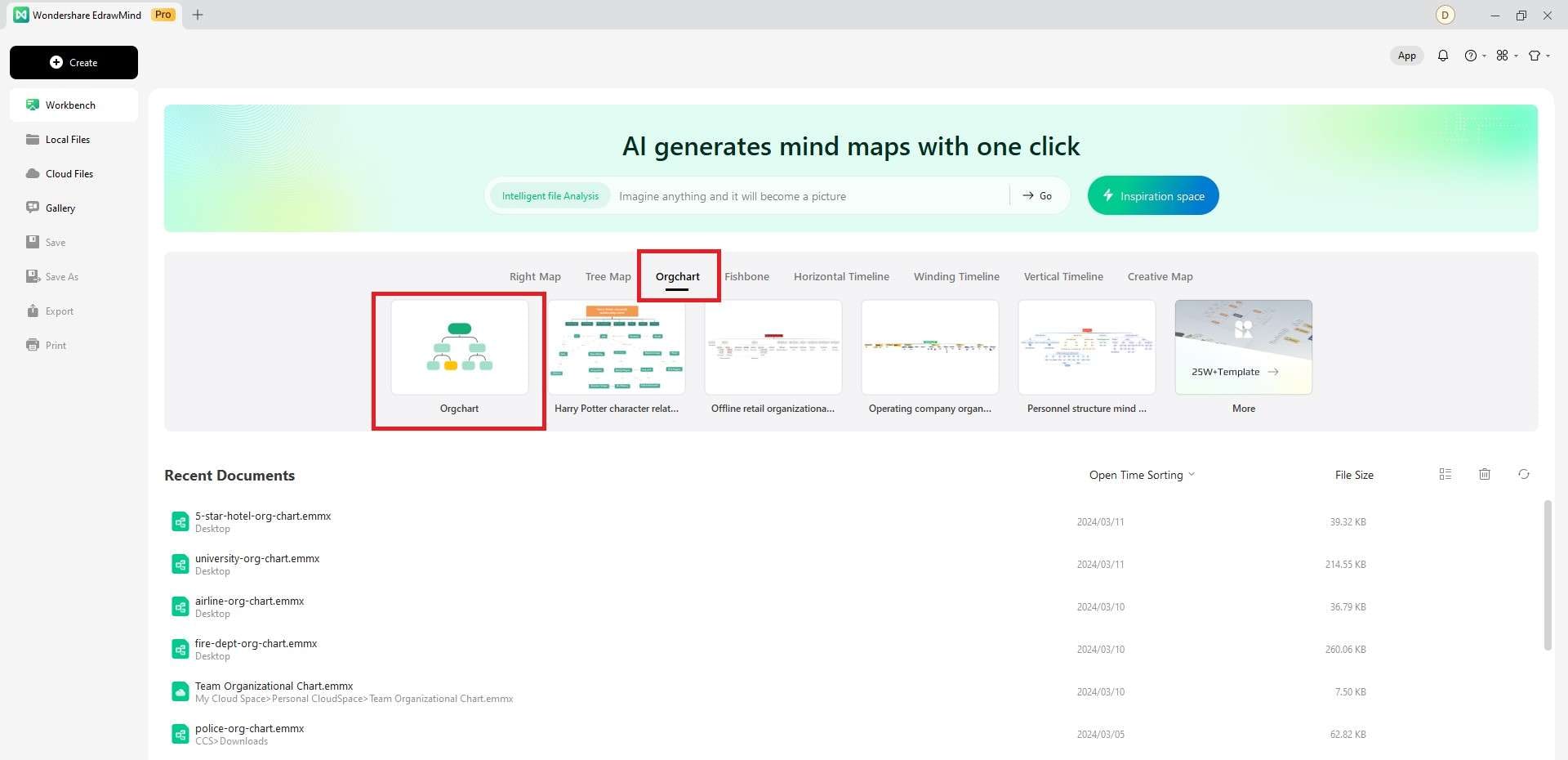Viewport: 1568px width, 760px height.
Task: Click Intelligent file Analysis button
Action: 550,196
